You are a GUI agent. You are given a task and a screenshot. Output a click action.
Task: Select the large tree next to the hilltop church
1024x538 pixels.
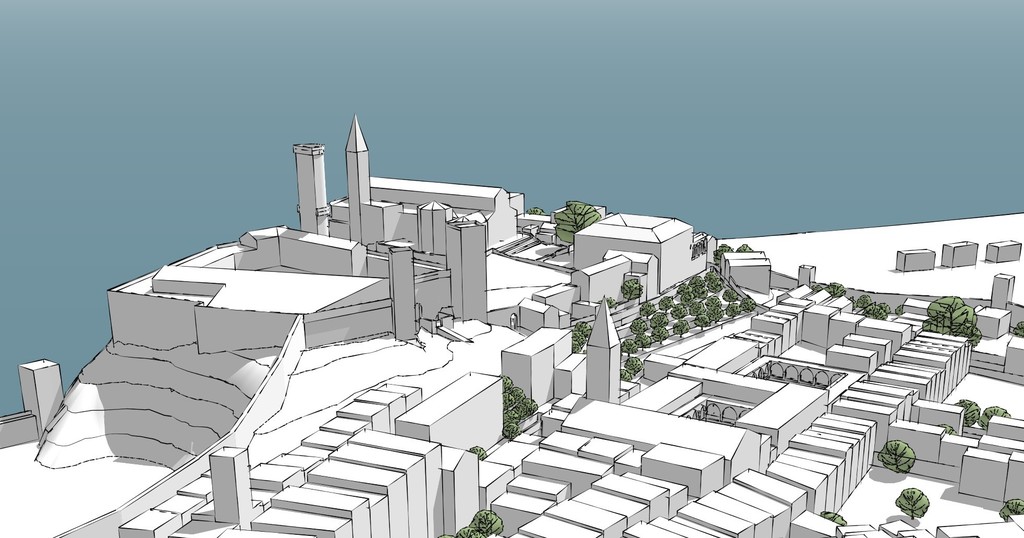click(577, 217)
